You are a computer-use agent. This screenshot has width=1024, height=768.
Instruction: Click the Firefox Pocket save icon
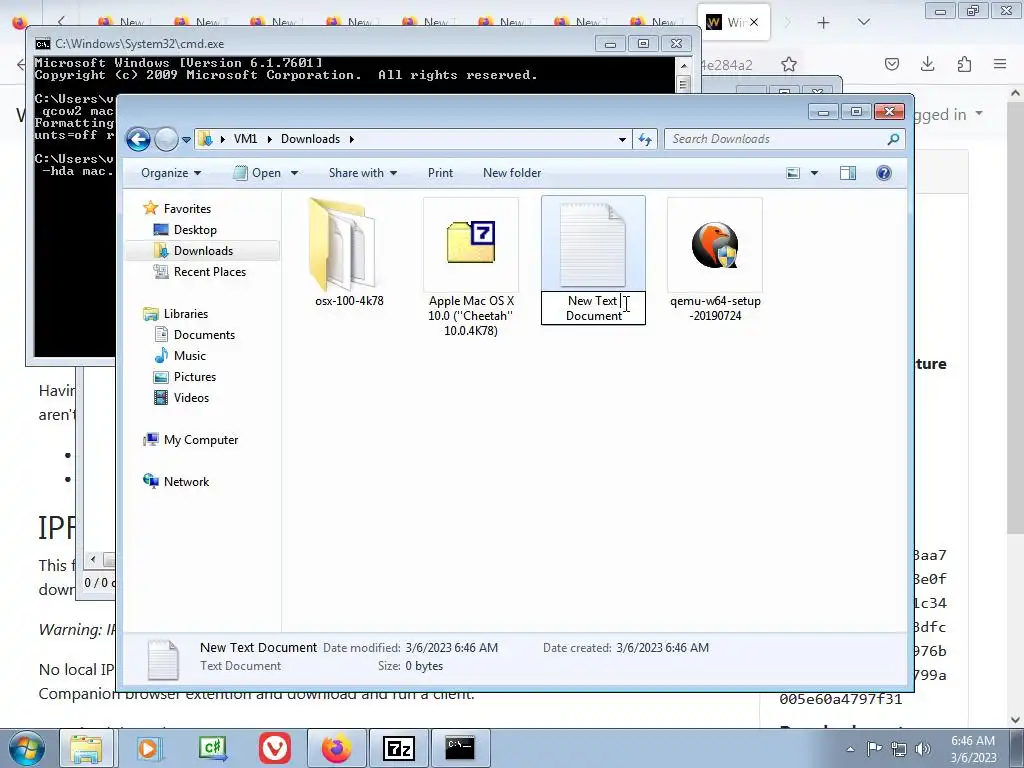pyautogui.click(x=892, y=64)
